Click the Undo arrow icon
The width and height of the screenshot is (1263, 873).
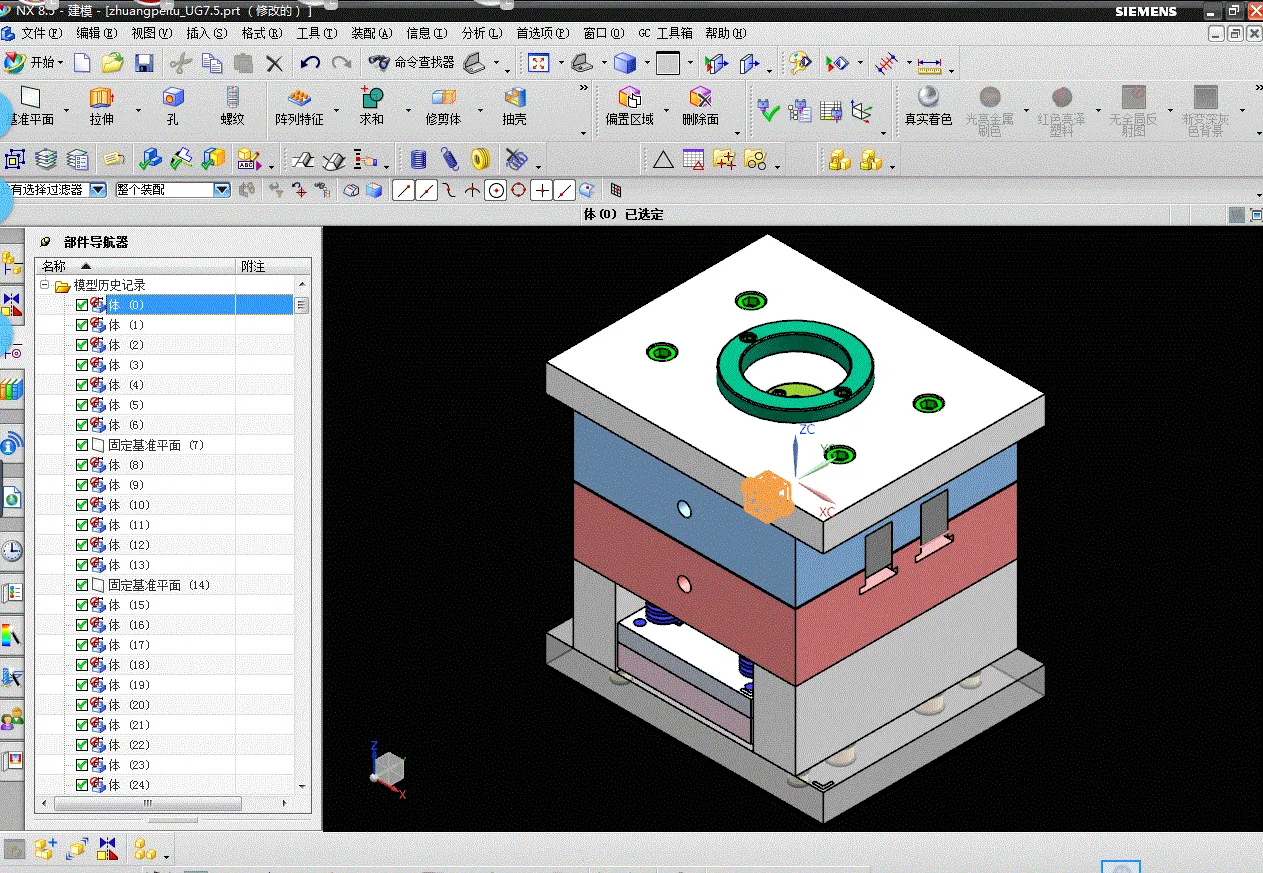310,63
